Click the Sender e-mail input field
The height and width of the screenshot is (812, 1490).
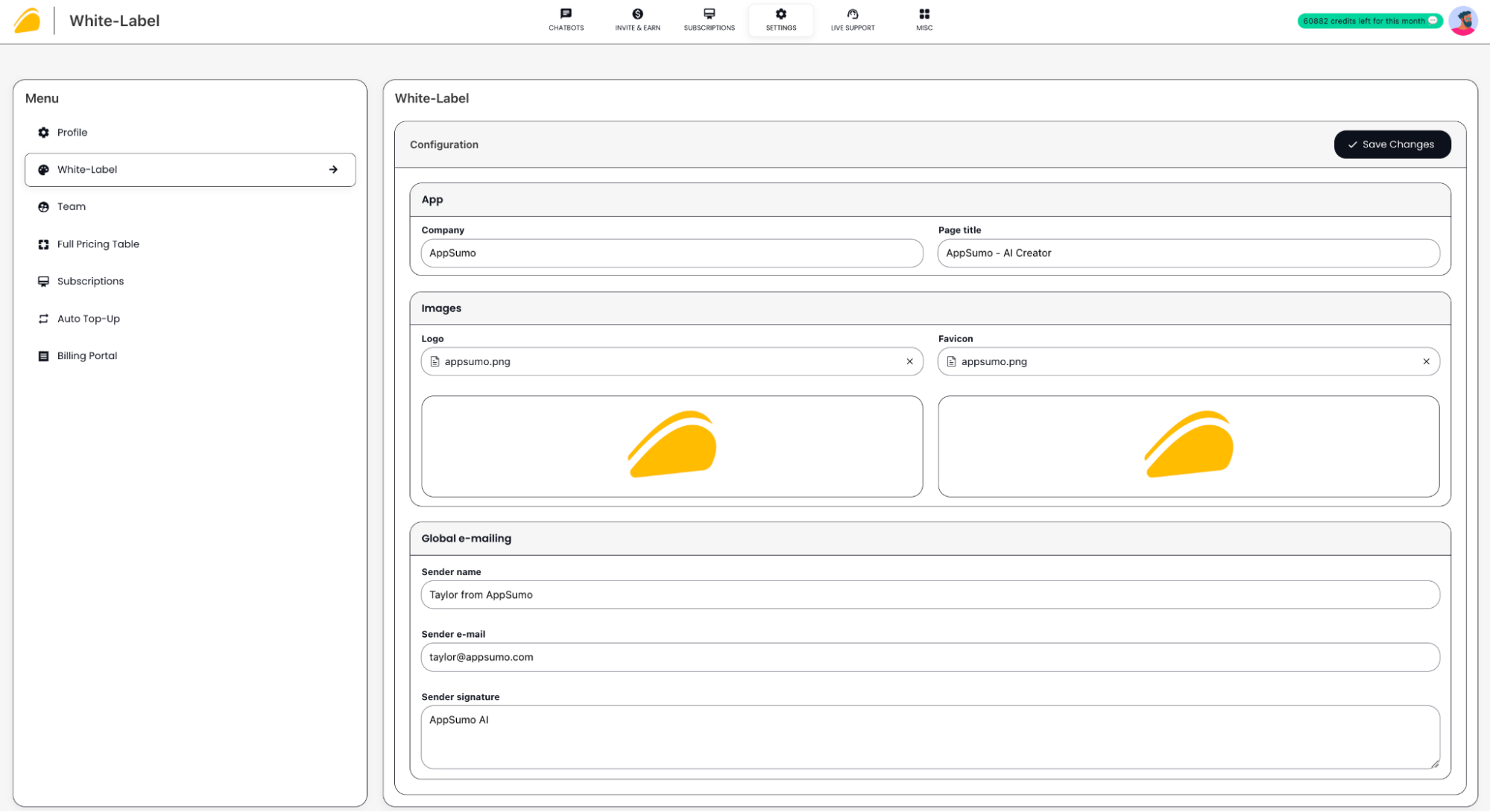(929, 657)
